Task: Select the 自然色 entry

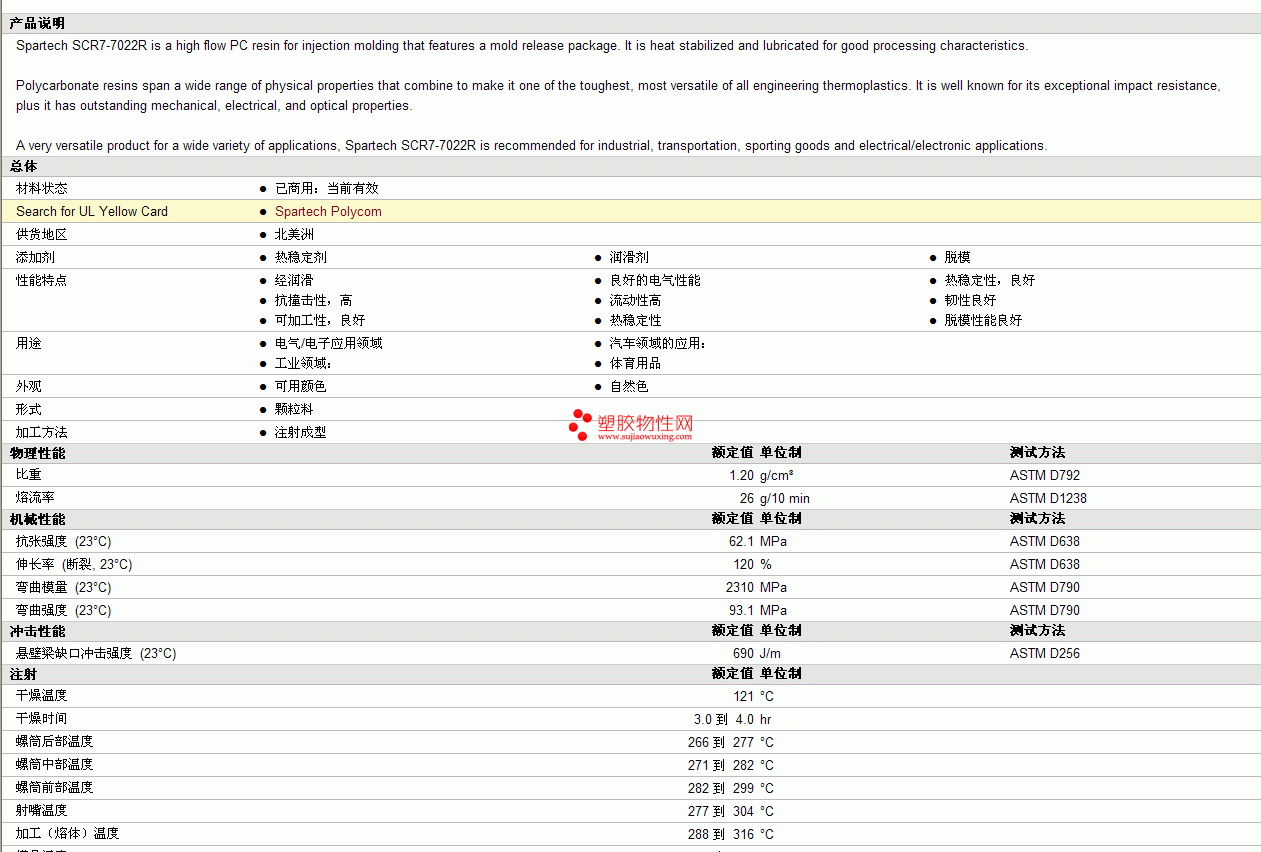Action: tap(629, 386)
